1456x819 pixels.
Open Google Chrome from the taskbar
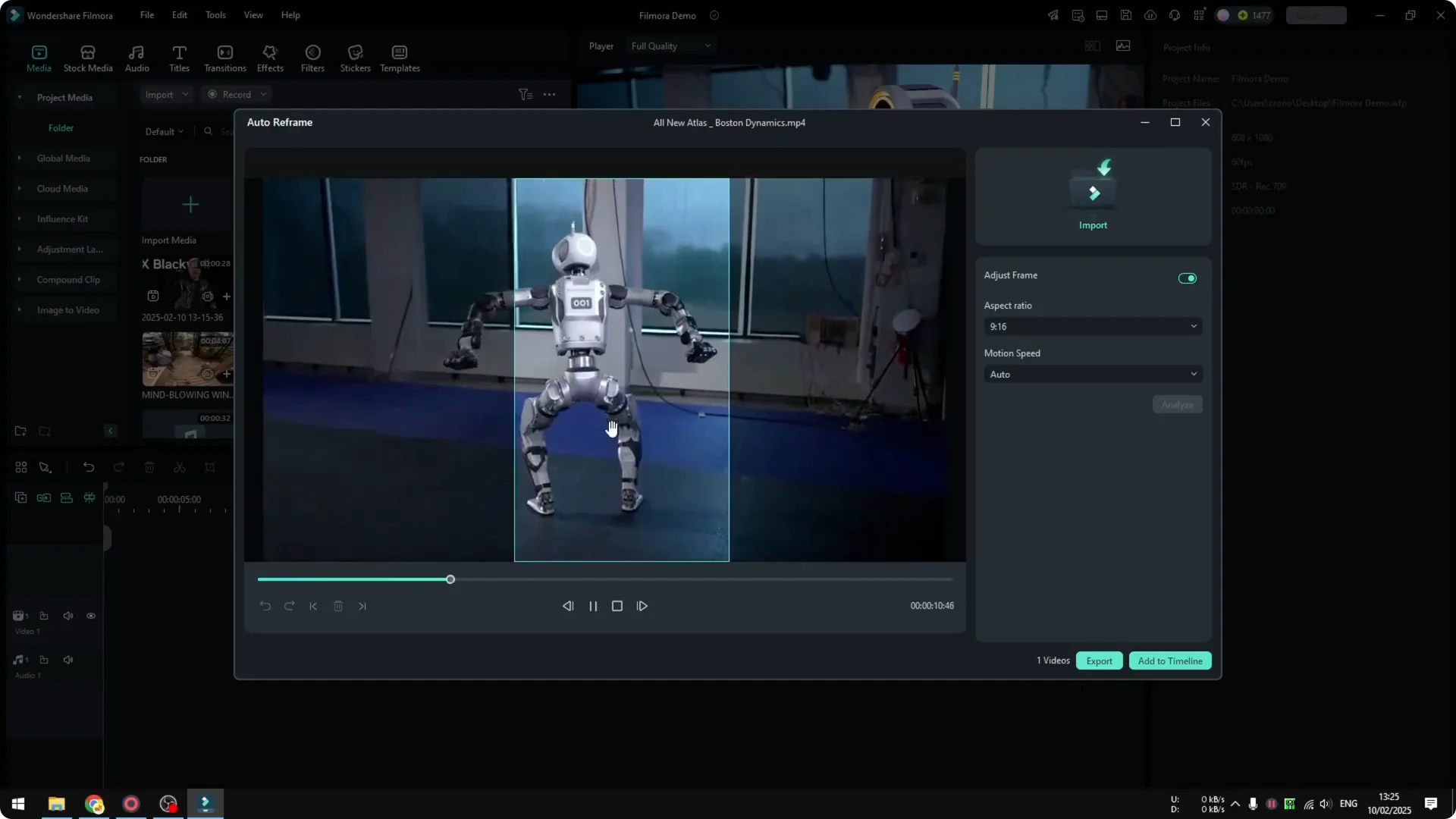coord(94,804)
